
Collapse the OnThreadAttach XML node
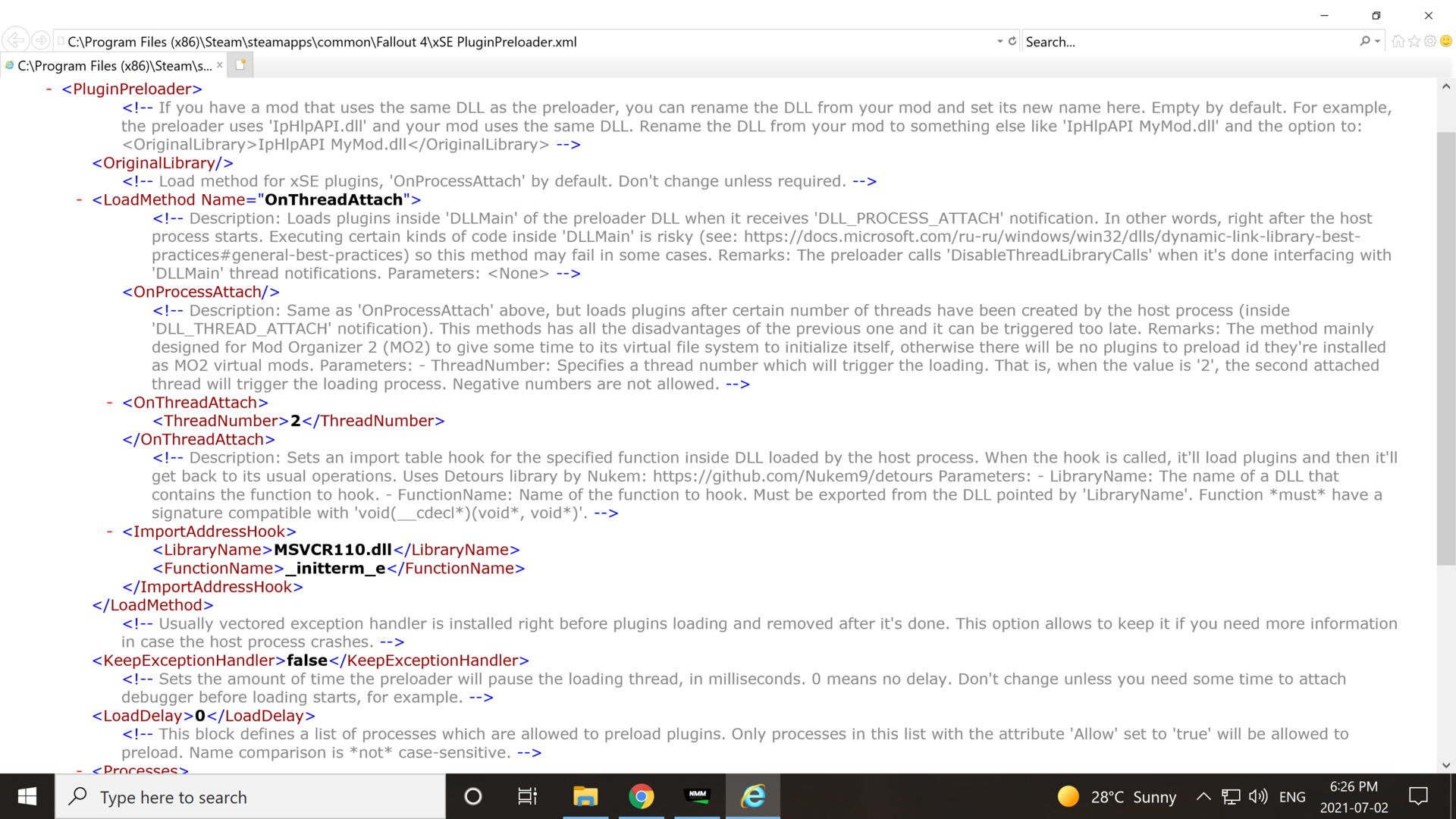109,403
